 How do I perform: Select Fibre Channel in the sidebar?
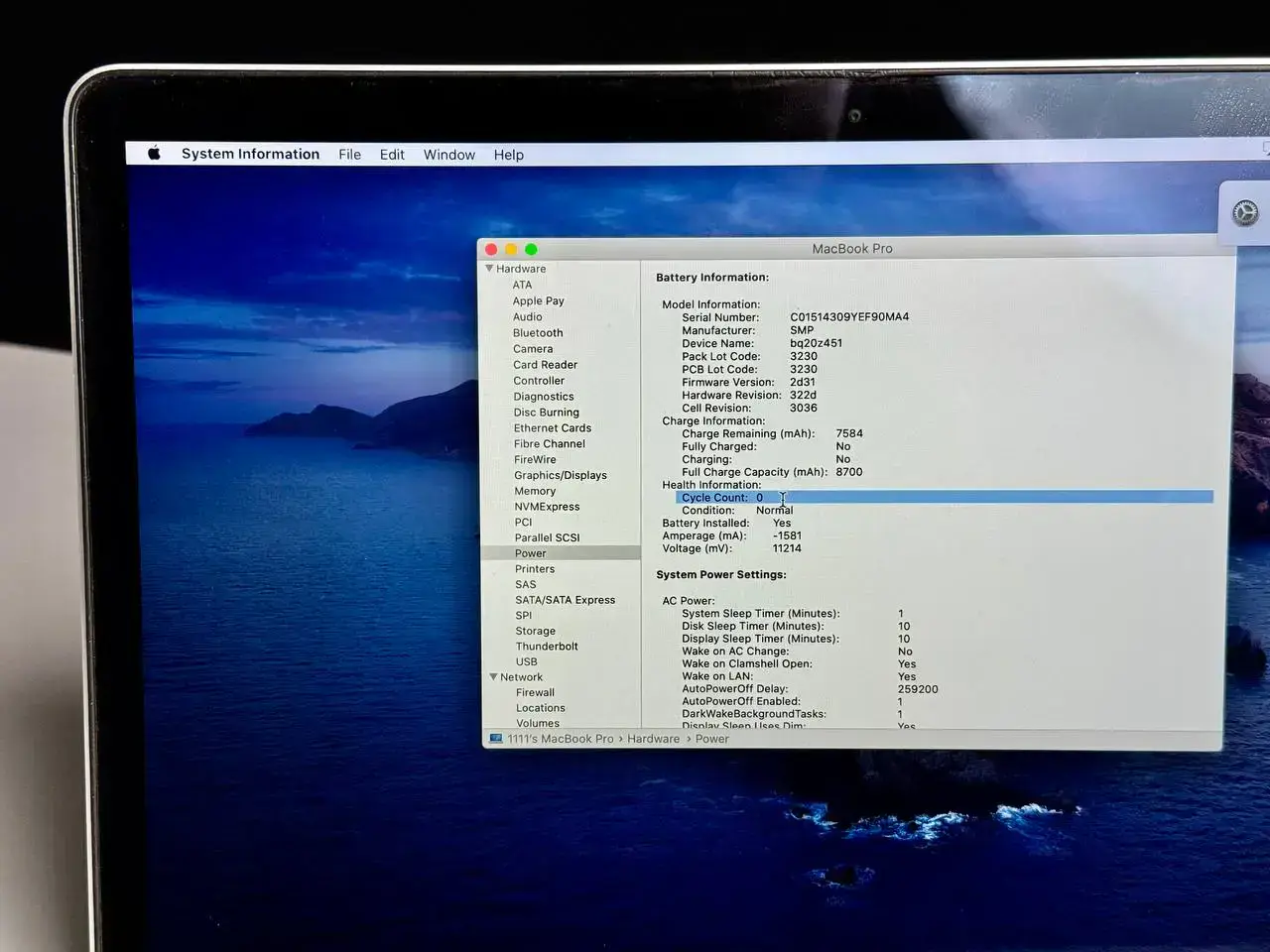click(550, 444)
